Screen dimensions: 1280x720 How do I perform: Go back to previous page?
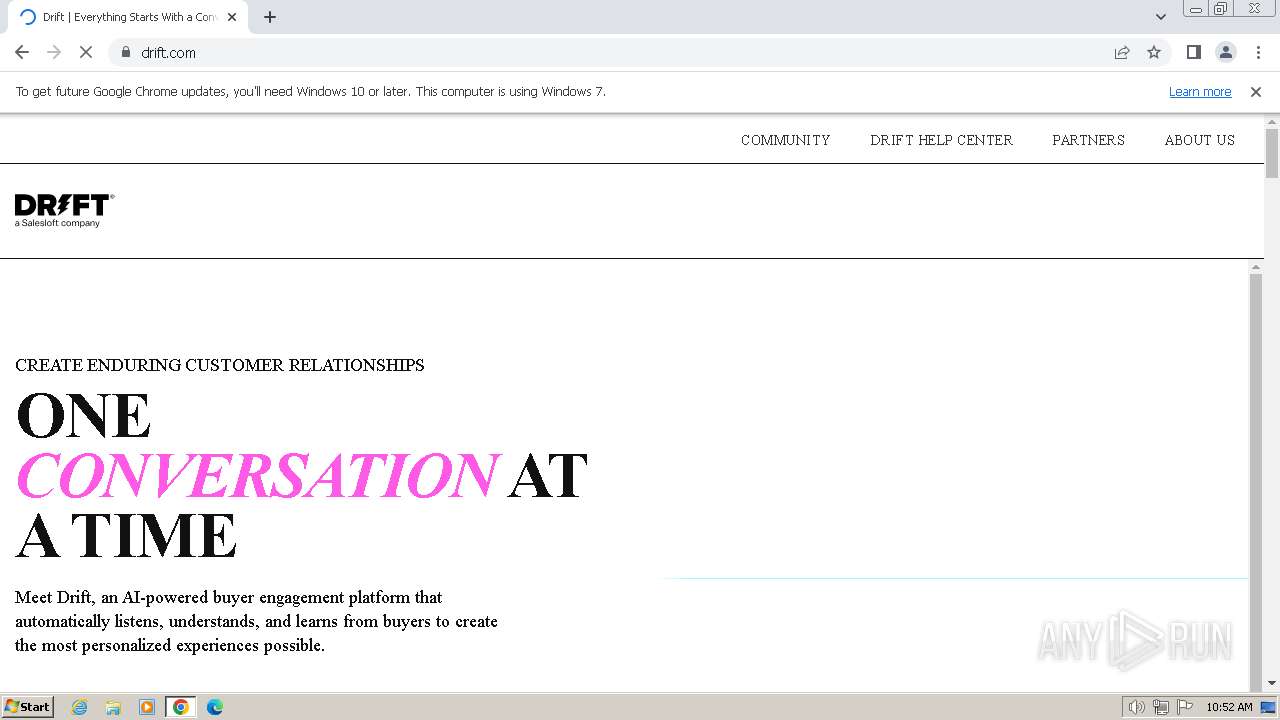[22, 52]
